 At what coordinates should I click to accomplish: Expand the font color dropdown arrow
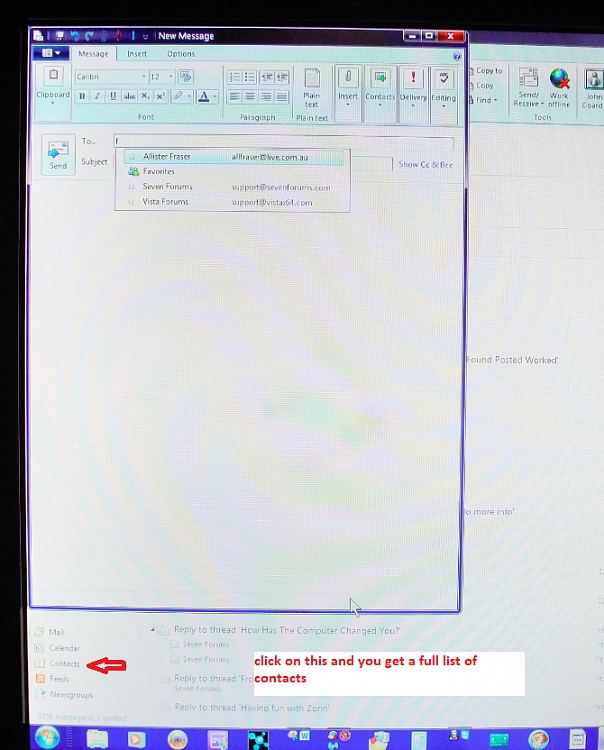215,96
